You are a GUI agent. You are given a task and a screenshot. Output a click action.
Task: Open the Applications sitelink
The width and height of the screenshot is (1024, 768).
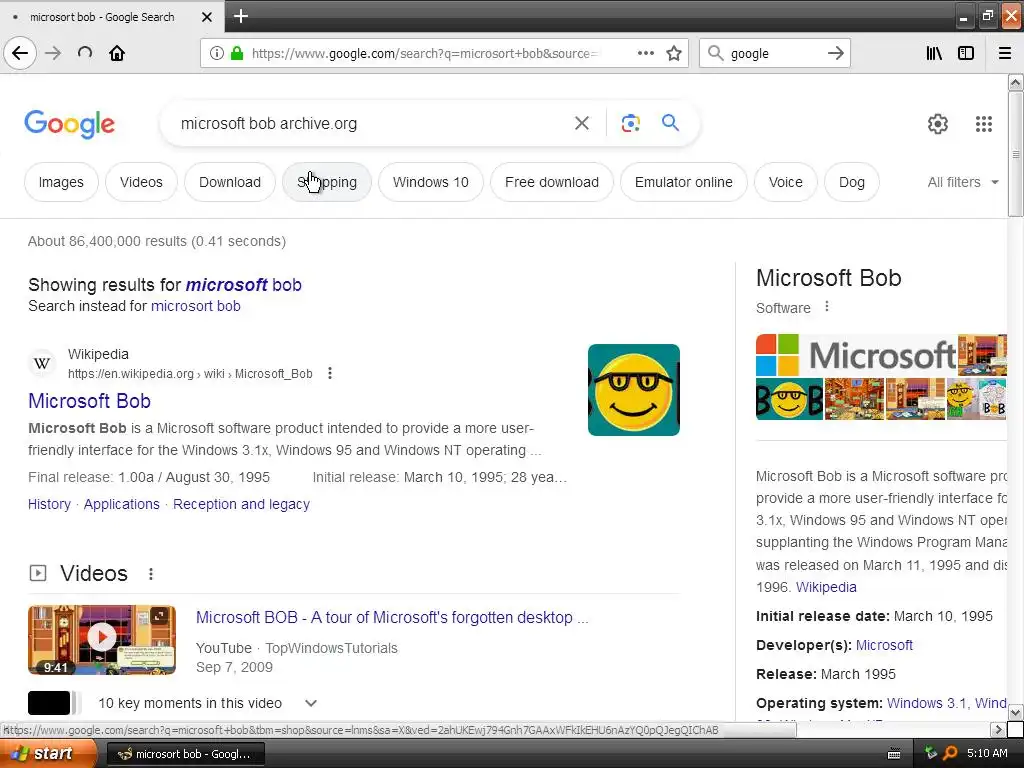point(121,504)
